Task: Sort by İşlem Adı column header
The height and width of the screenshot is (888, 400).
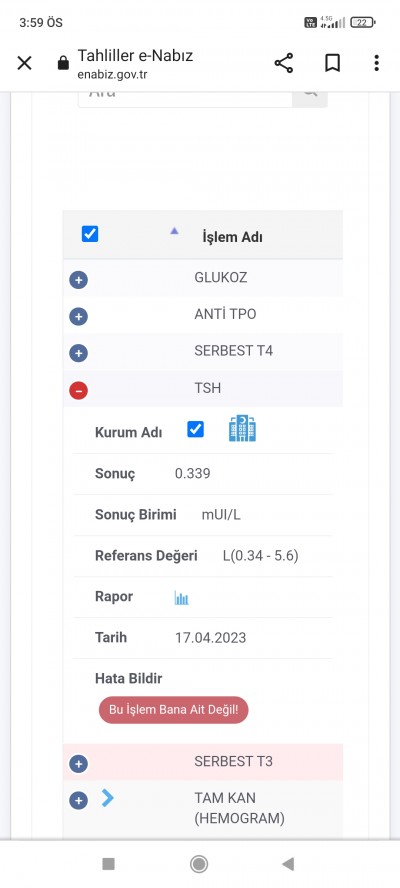Action: pos(232,237)
